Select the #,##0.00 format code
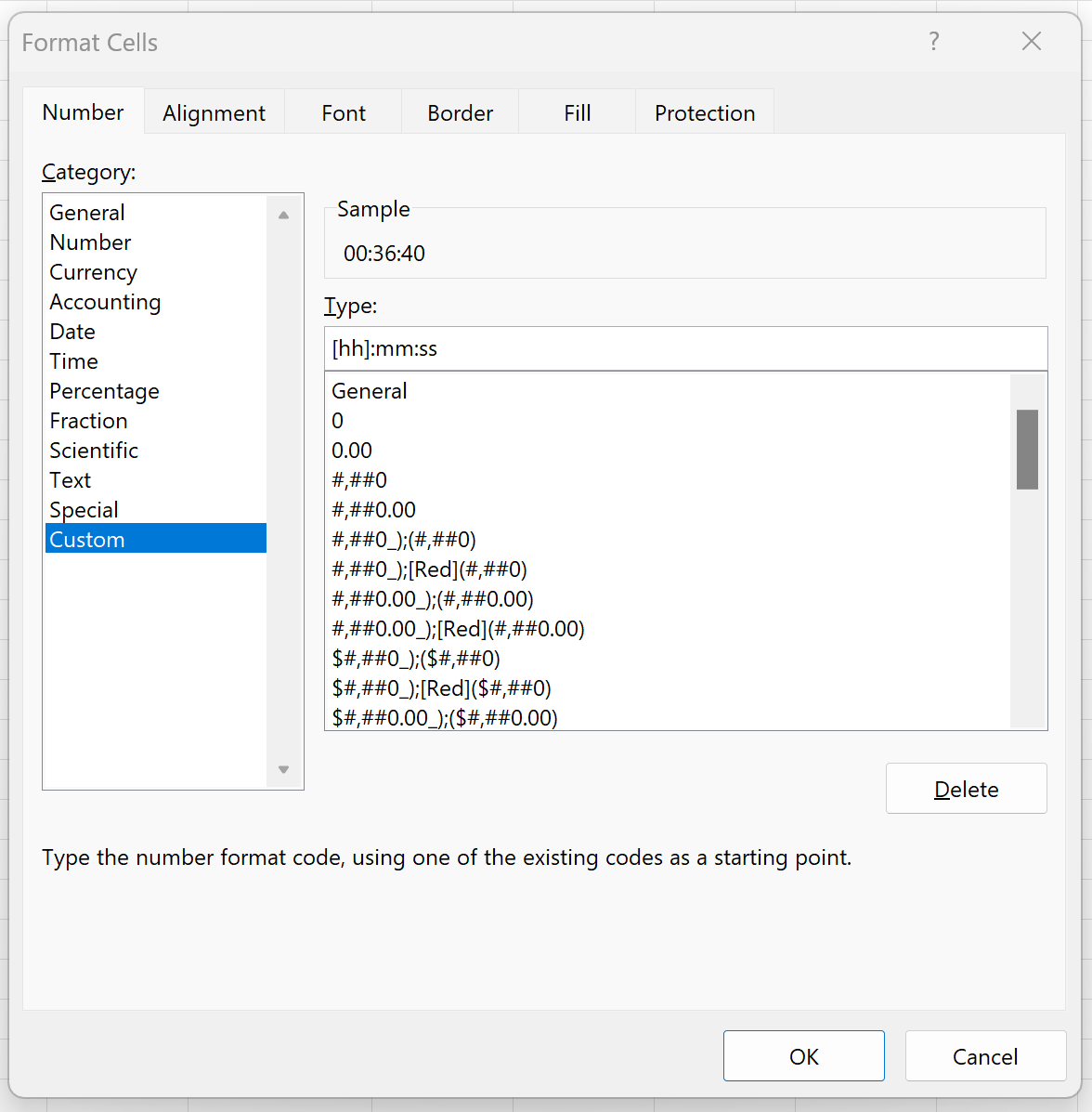 click(x=668, y=510)
